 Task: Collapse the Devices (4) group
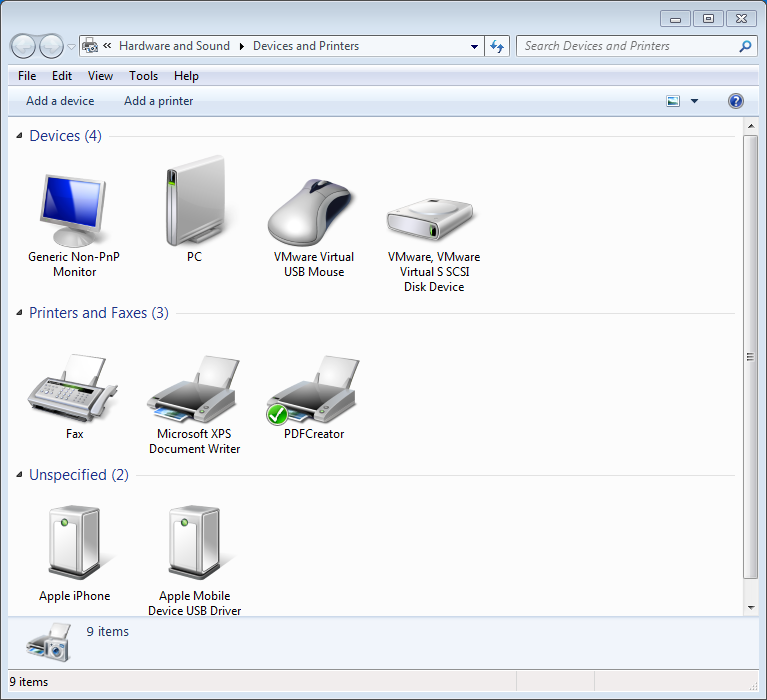19,135
